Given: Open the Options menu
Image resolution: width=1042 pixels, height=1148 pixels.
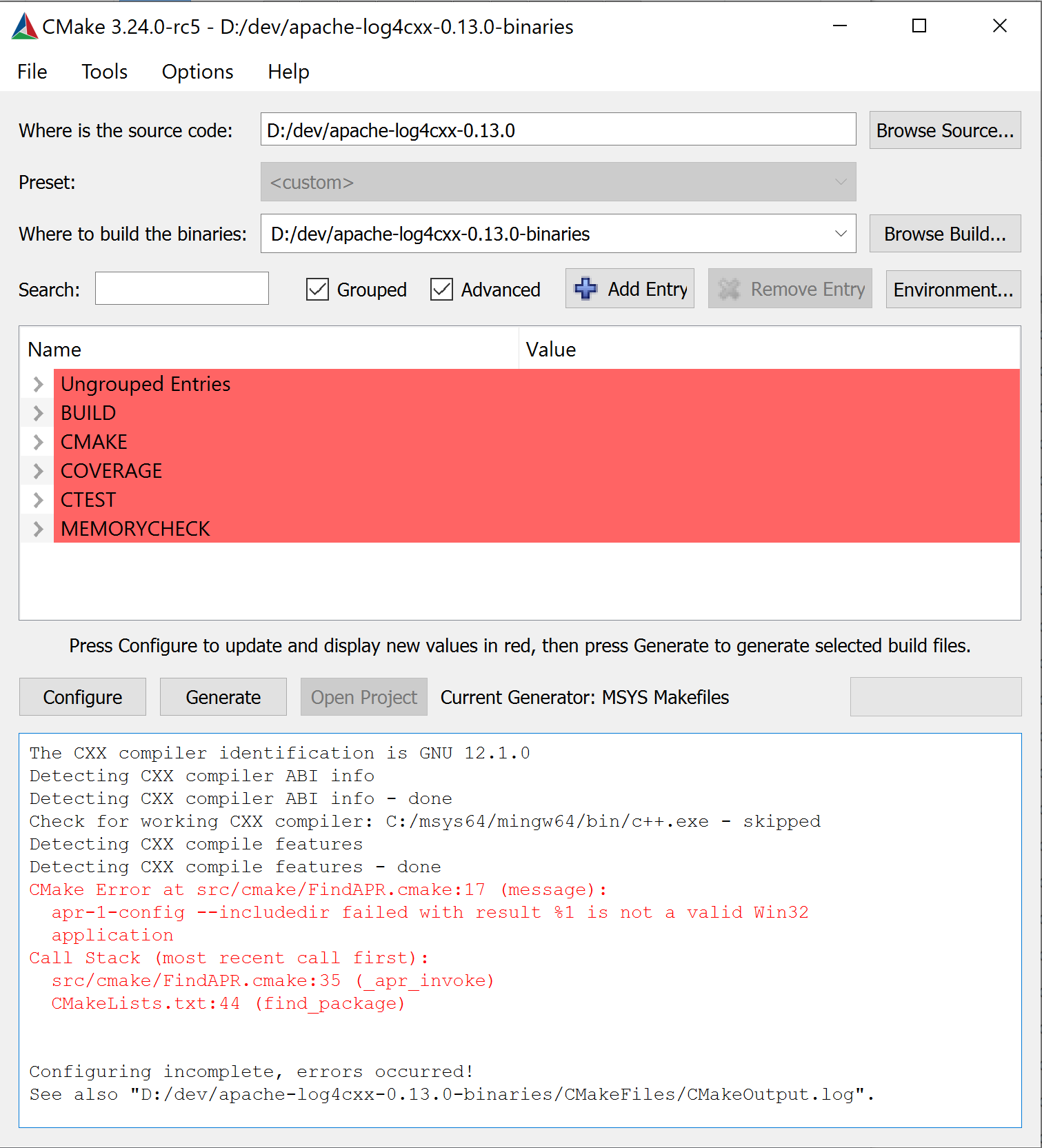Looking at the screenshot, I should [x=198, y=72].
